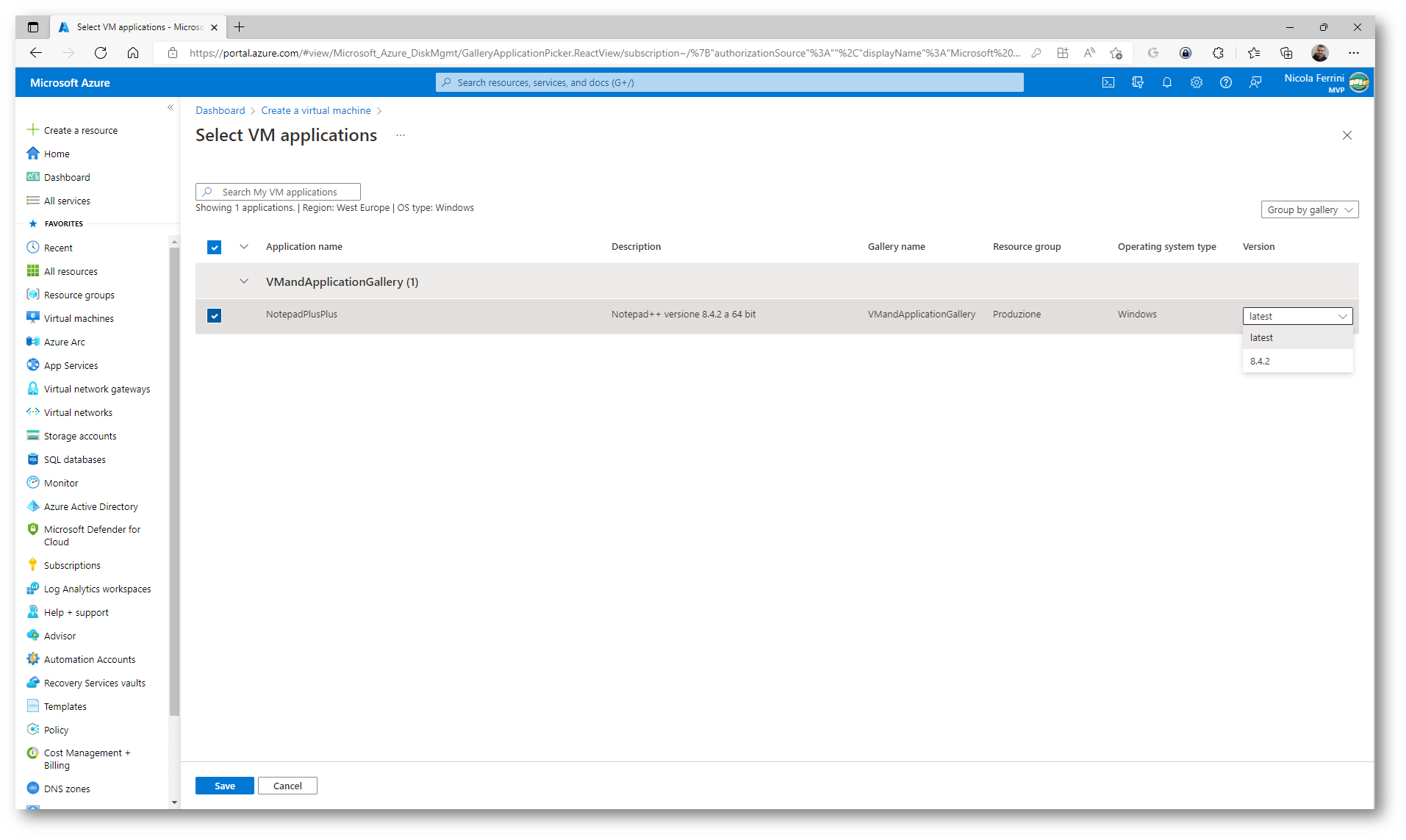Open Cloud Shell from the Azure header
This screenshot has height=840, width=1406.
coord(1108,82)
